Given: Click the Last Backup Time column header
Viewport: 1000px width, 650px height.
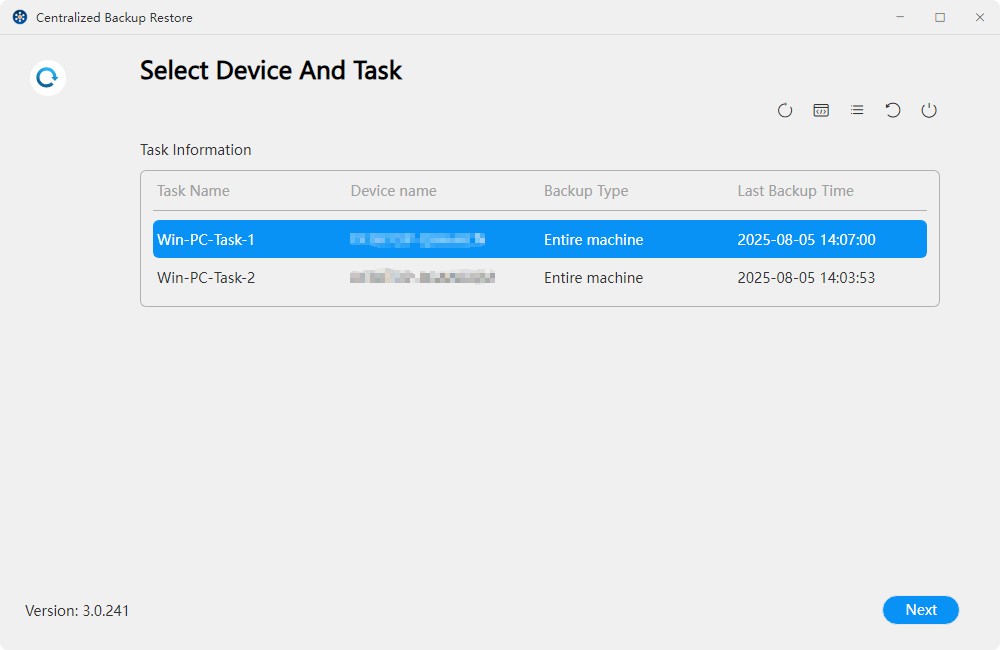Looking at the screenshot, I should click(793, 190).
